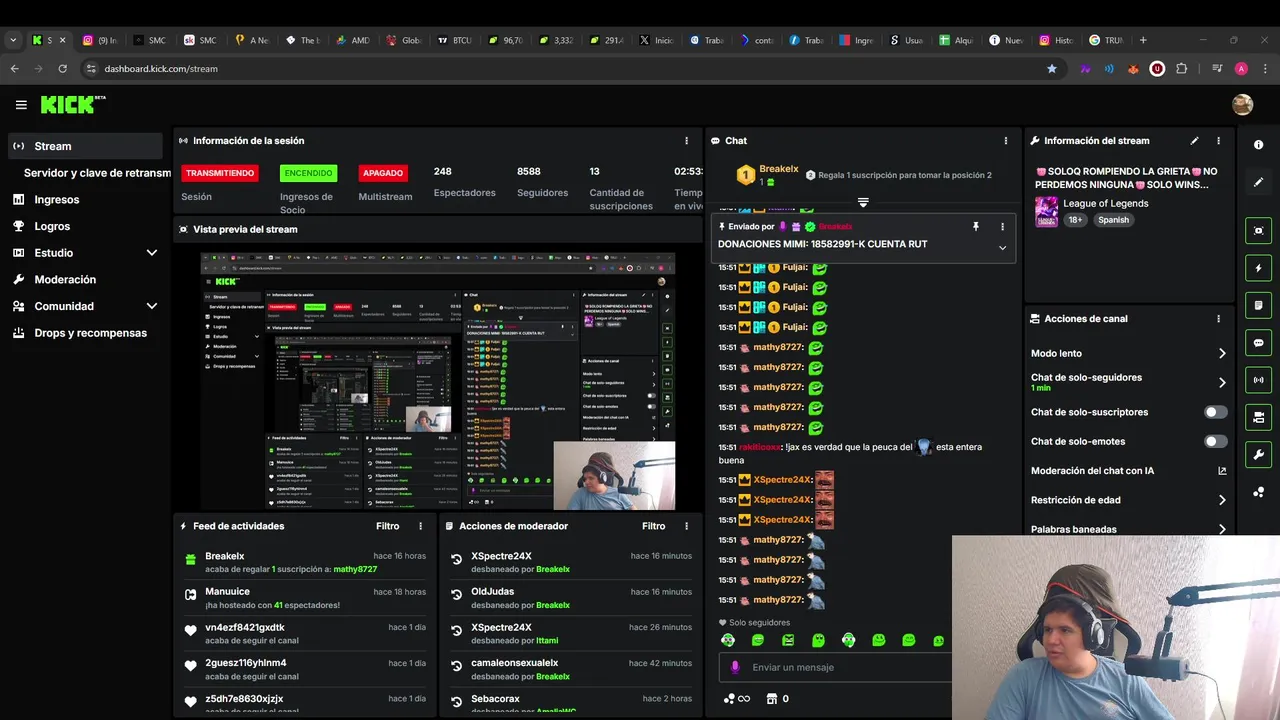Click the League of Legends category
The width and height of the screenshot is (1280, 720).
[x=1106, y=203]
